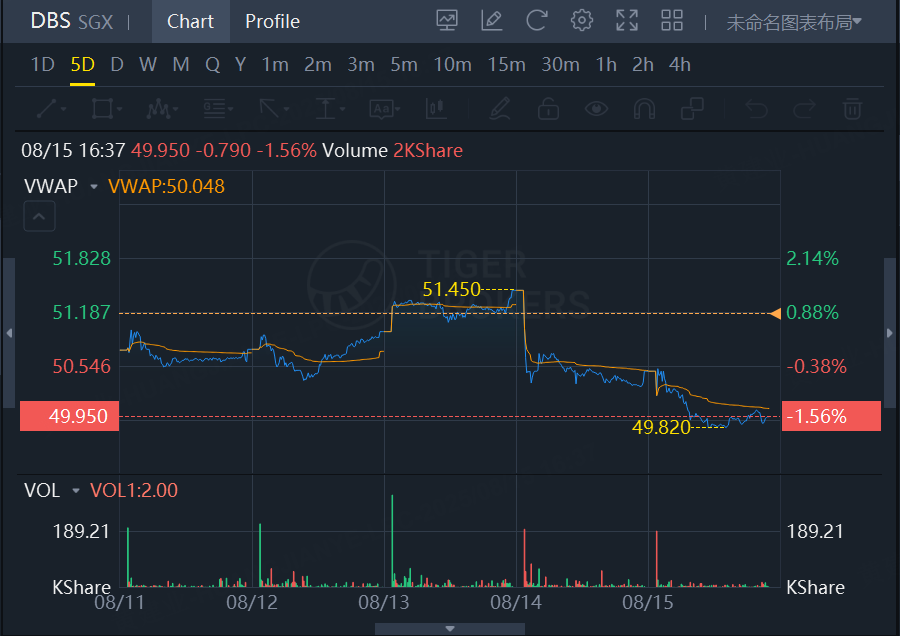Click the 51.450 high price label
900x636 pixels.
click(x=451, y=289)
